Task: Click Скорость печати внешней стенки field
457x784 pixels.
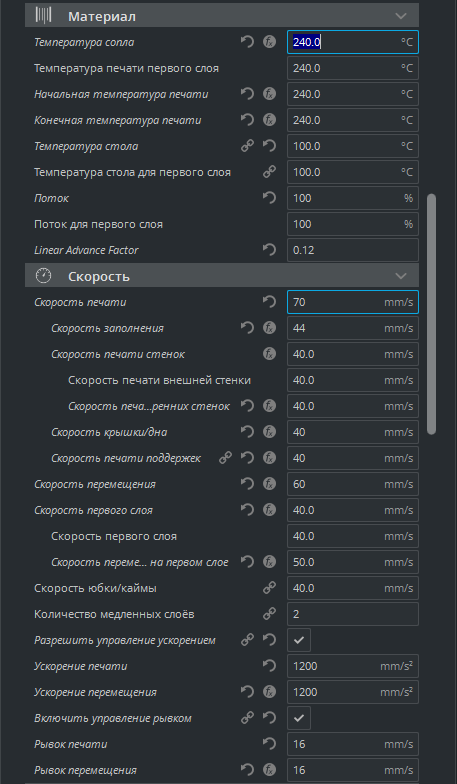Action: point(353,380)
